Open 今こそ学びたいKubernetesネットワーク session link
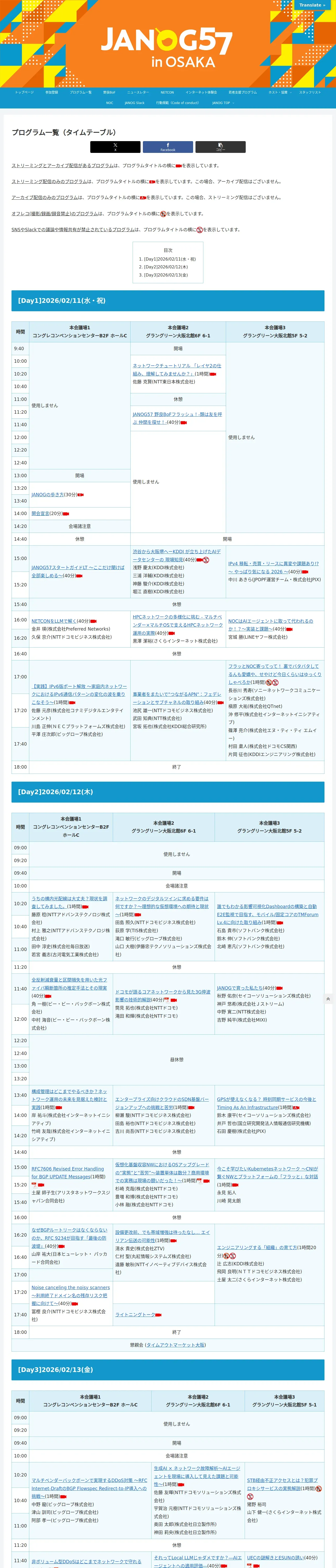This screenshot has width=336, height=1568. [267, 1173]
